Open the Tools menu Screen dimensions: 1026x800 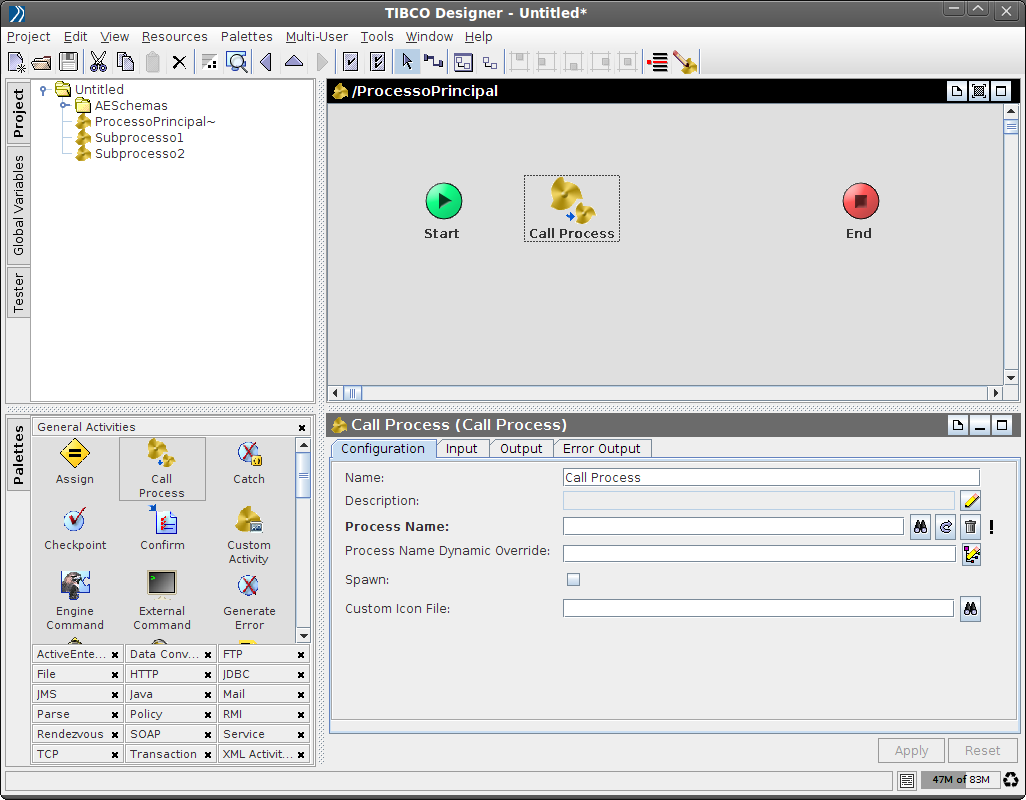point(377,37)
